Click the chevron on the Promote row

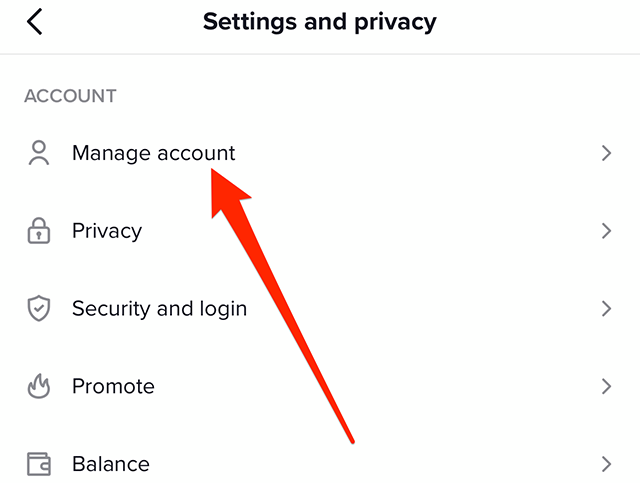(607, 386)
